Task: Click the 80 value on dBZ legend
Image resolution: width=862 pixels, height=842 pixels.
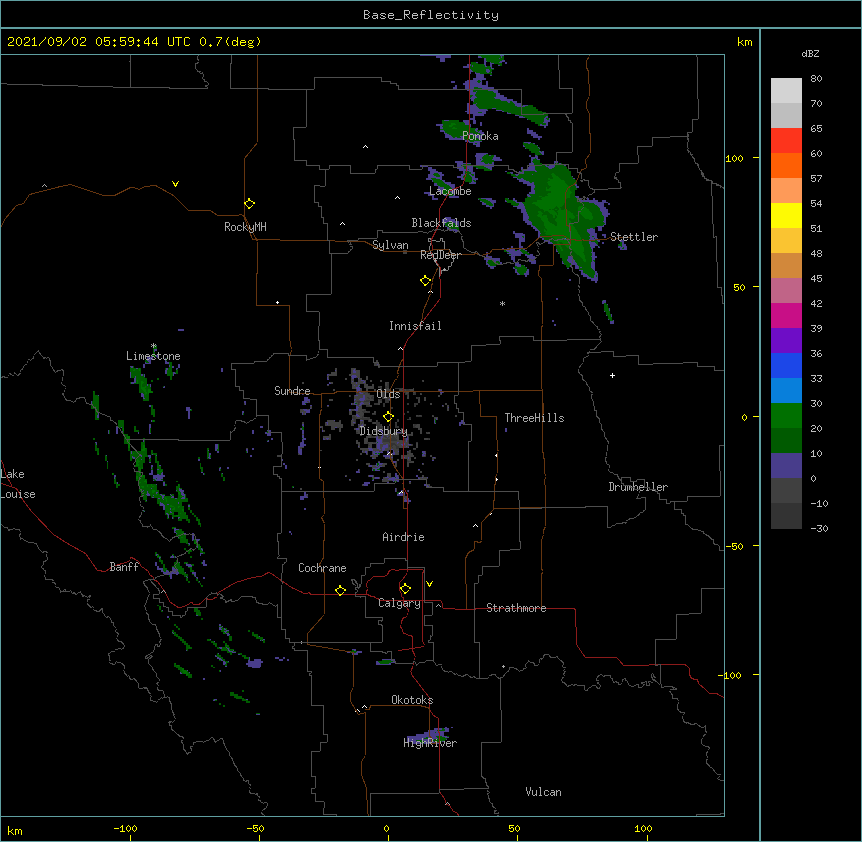Action: tap(816, 79)
